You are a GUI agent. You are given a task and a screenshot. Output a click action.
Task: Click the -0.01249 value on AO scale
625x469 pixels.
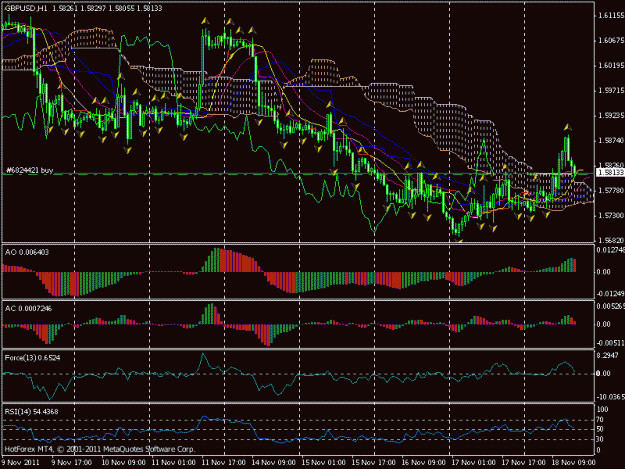click(x=611, y=294)
